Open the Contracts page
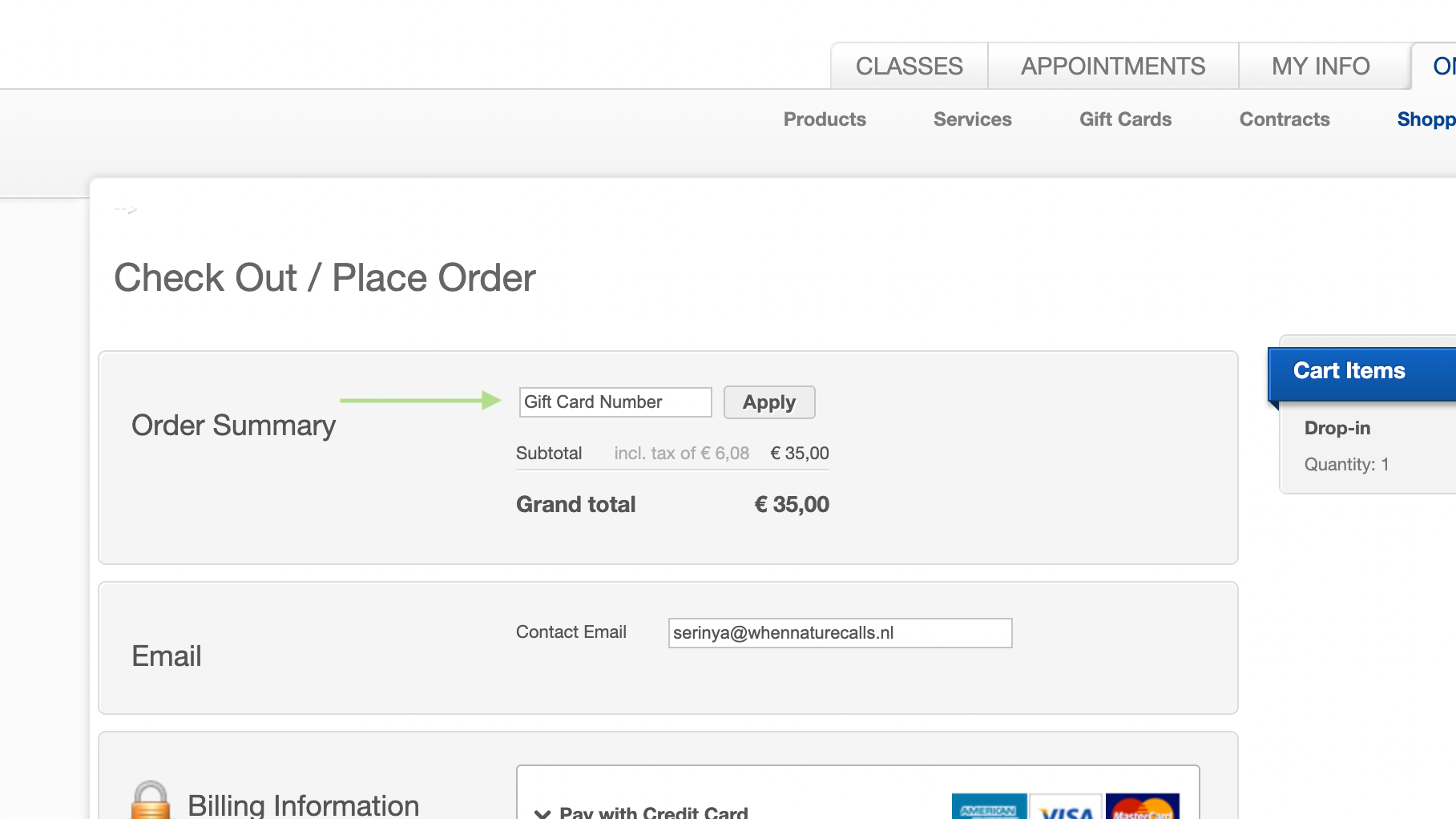The height and width of the screenshot is (819, 1456). [1284, 119]
